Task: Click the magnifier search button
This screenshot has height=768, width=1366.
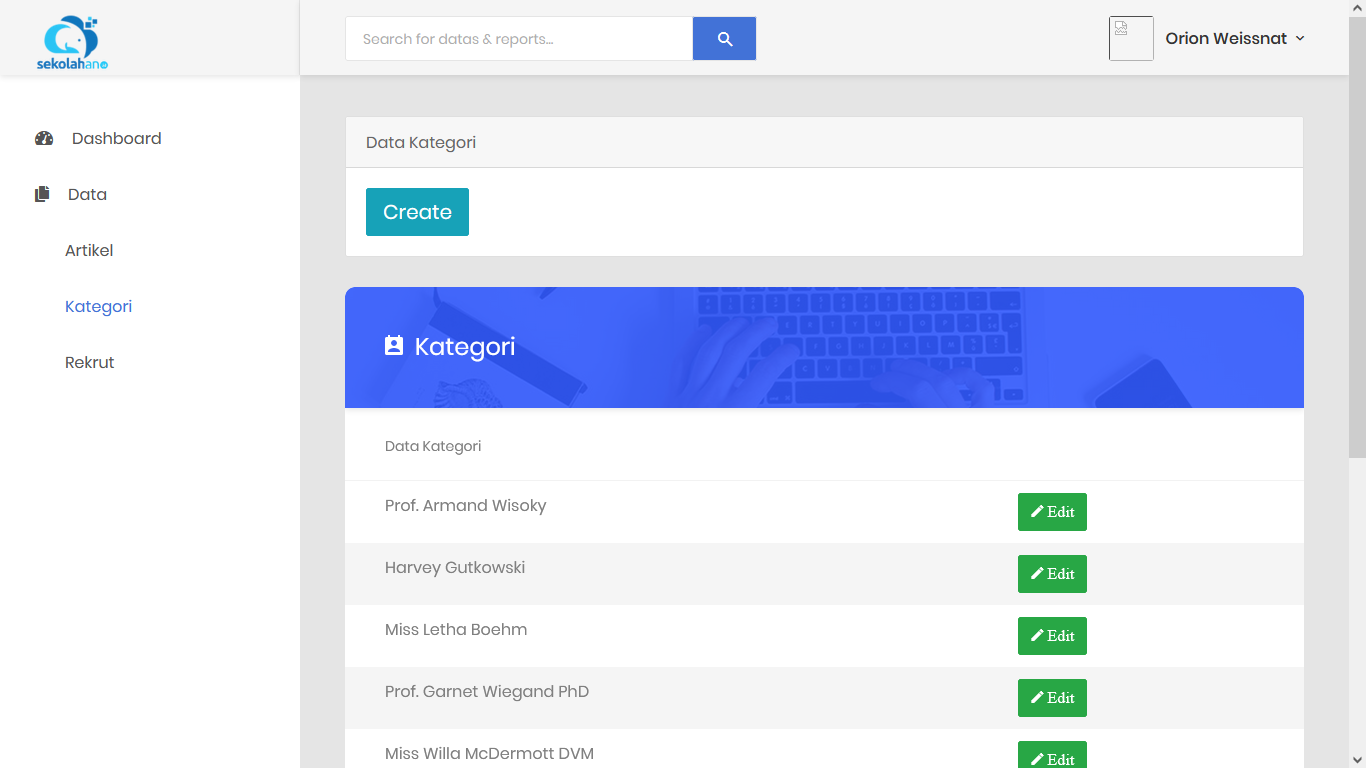Action: (724, 39)
